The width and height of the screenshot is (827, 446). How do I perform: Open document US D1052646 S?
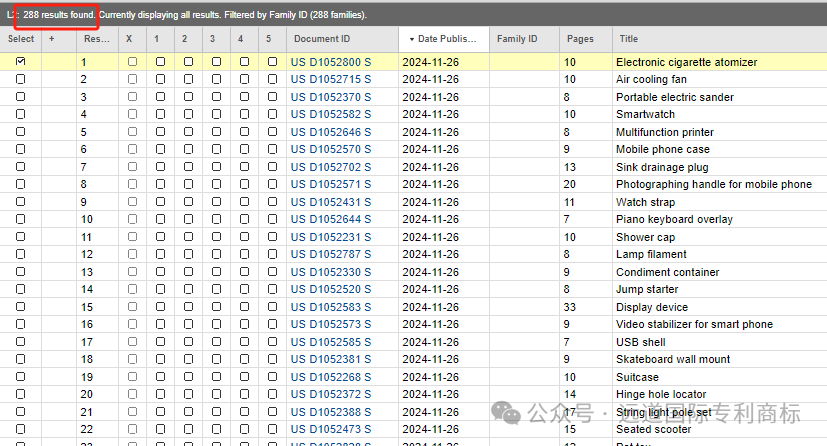pyautogui.click(x=331, y=132)
